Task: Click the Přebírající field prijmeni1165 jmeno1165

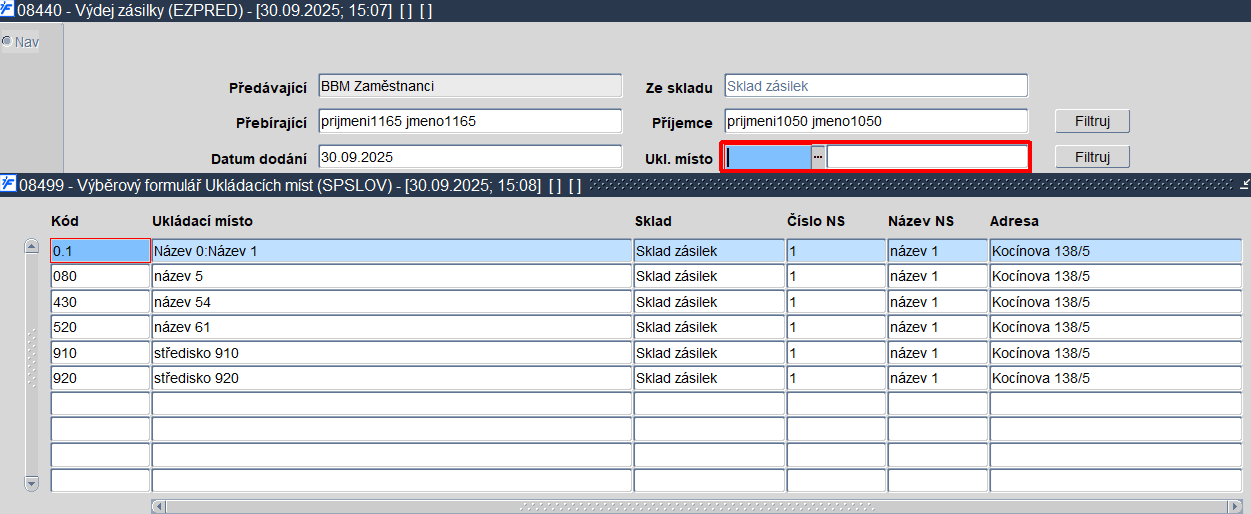Action: pyautogui.click(x=470, y=121)
